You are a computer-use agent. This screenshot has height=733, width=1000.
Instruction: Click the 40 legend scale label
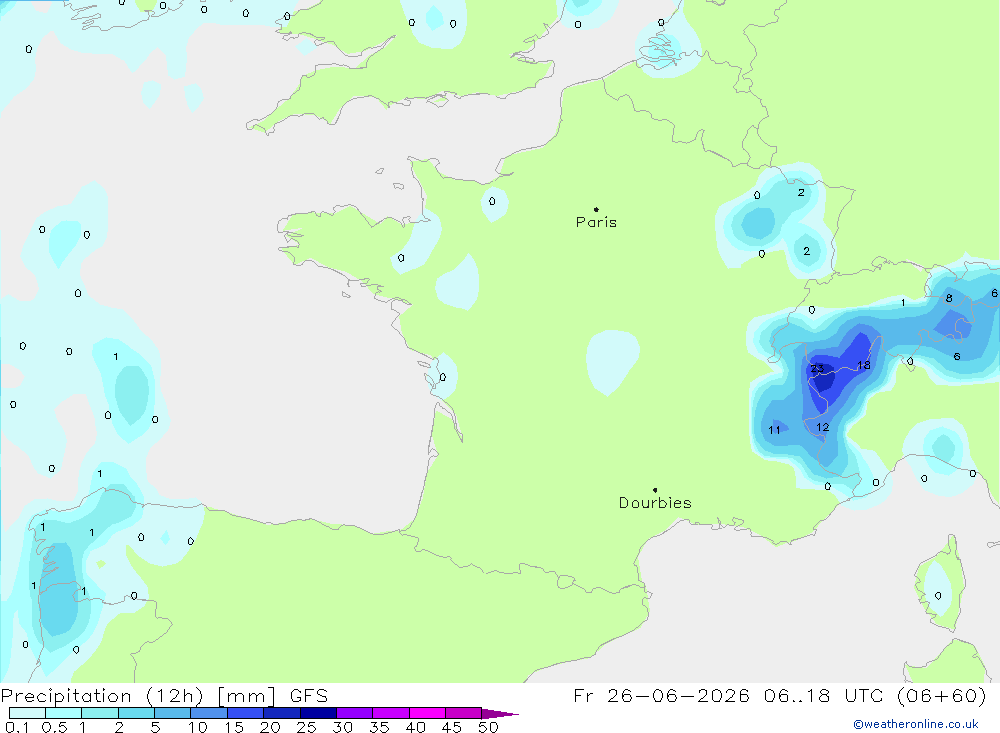click(x=415, y=727)
